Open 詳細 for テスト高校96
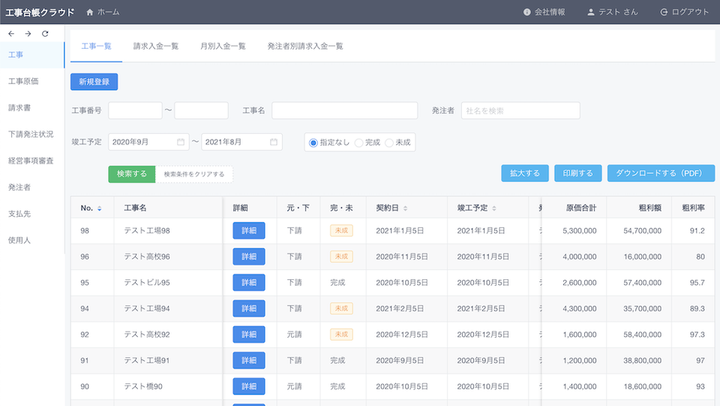Image resolution: width=720 pixels, height=406 pixels. click(249, 256)
